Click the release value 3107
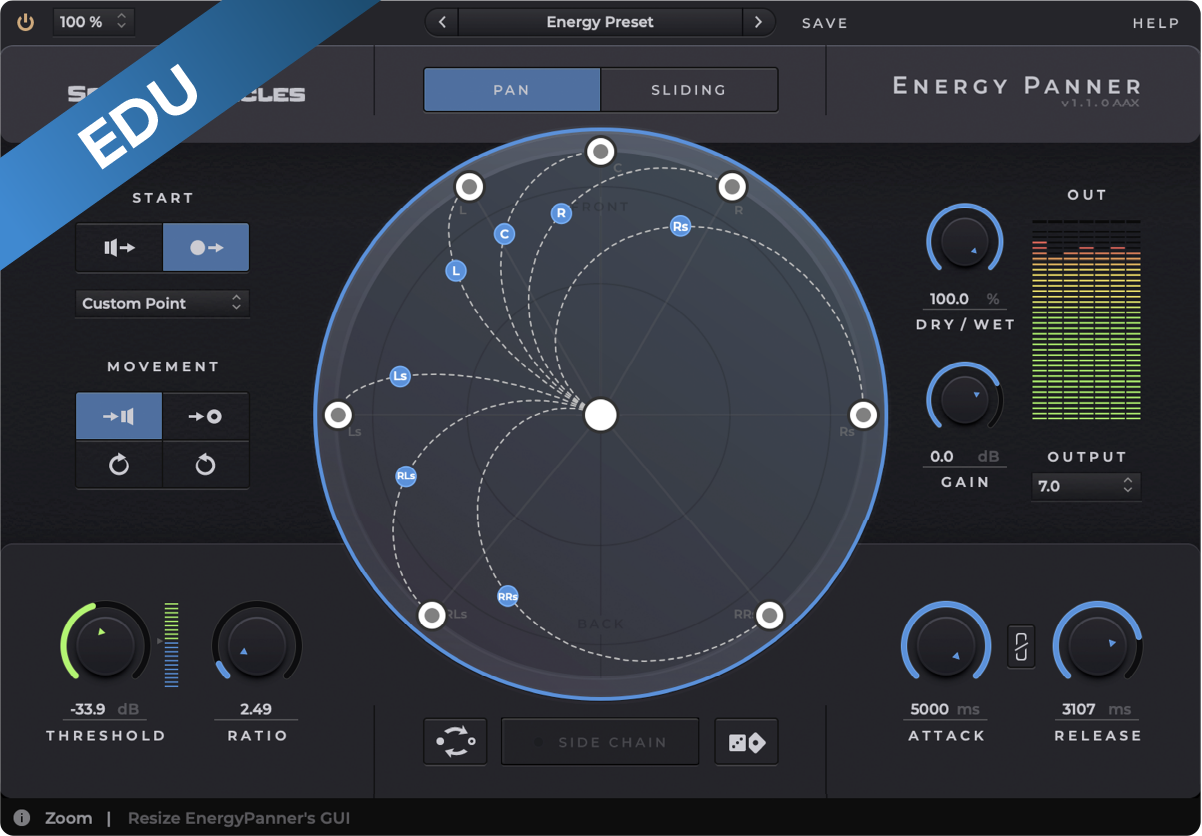Screen dimensions: 1202x836 click(1079, 709)
